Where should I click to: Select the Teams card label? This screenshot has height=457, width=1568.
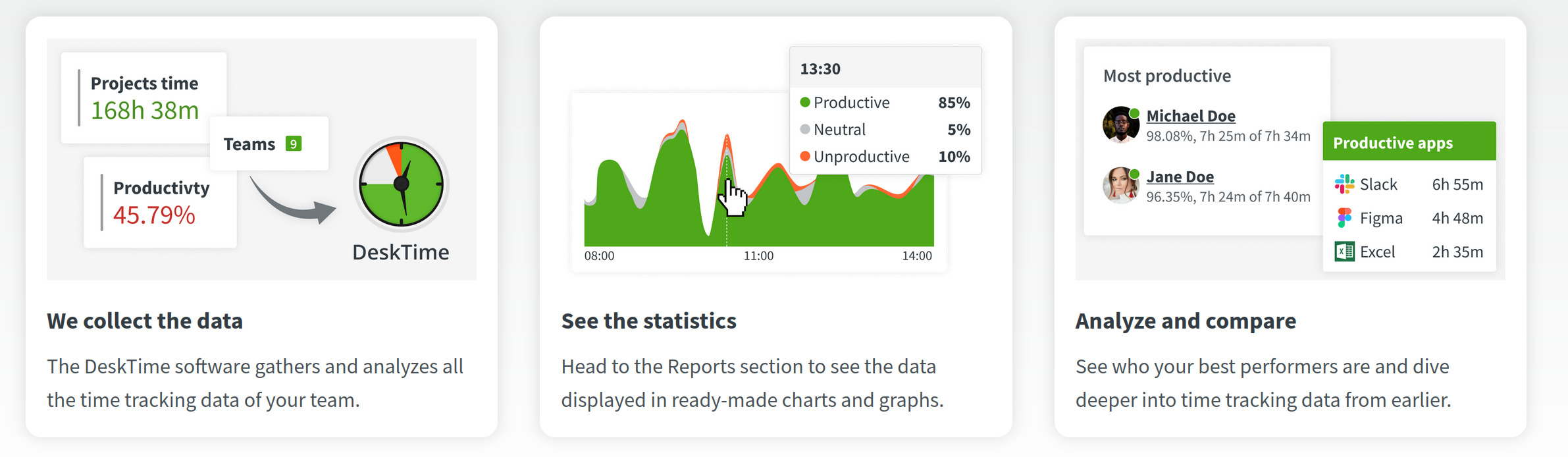(249, 144)
